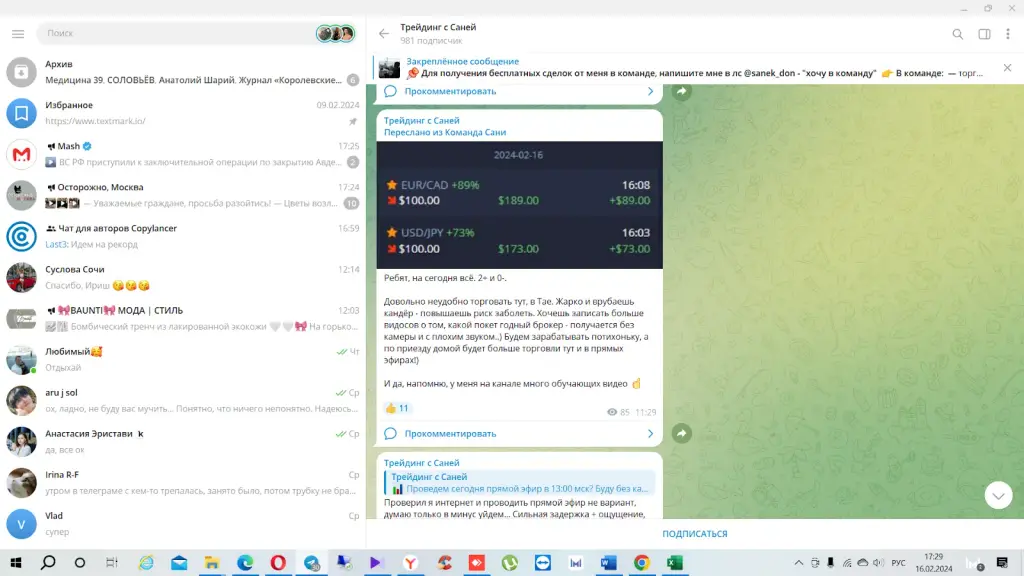Viewport: 1024px width, 576px height.
Task: Open Yandex browser from taskbar
Action: click(x=410, y=563)
